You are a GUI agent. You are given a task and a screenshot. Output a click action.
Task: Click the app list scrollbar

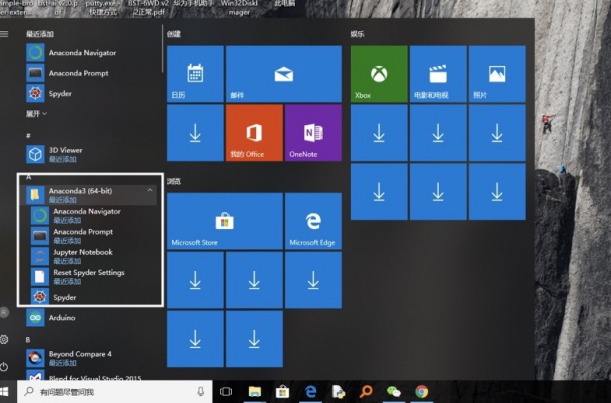[x=162, y=49]
